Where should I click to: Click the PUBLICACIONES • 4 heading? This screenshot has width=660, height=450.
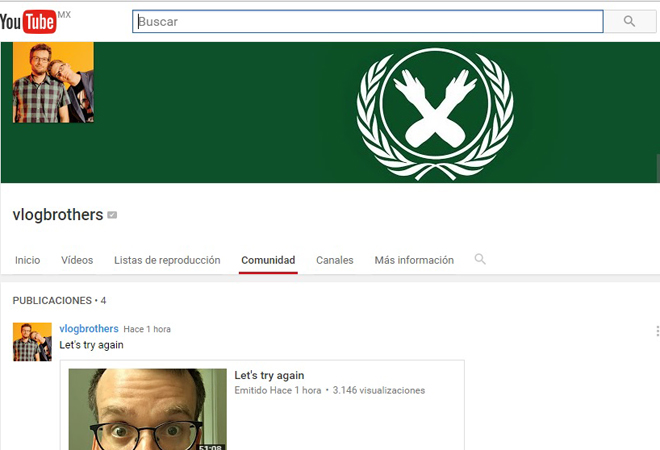point(59,301)
